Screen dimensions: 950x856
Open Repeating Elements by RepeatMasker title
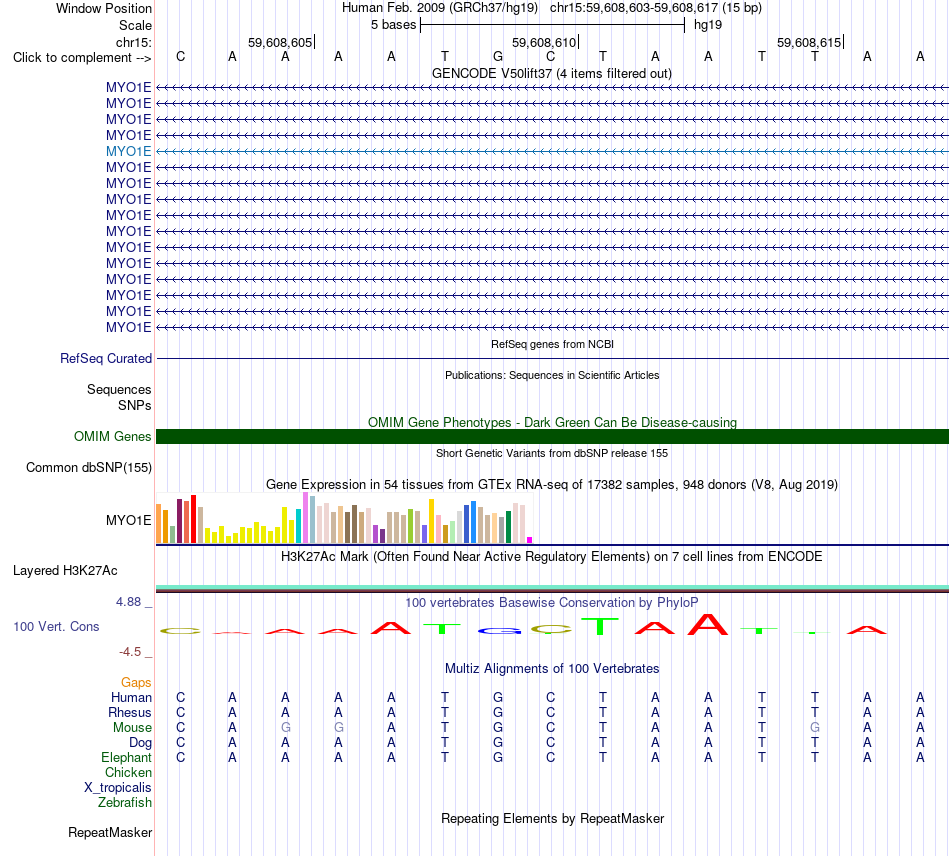(552, 818)
